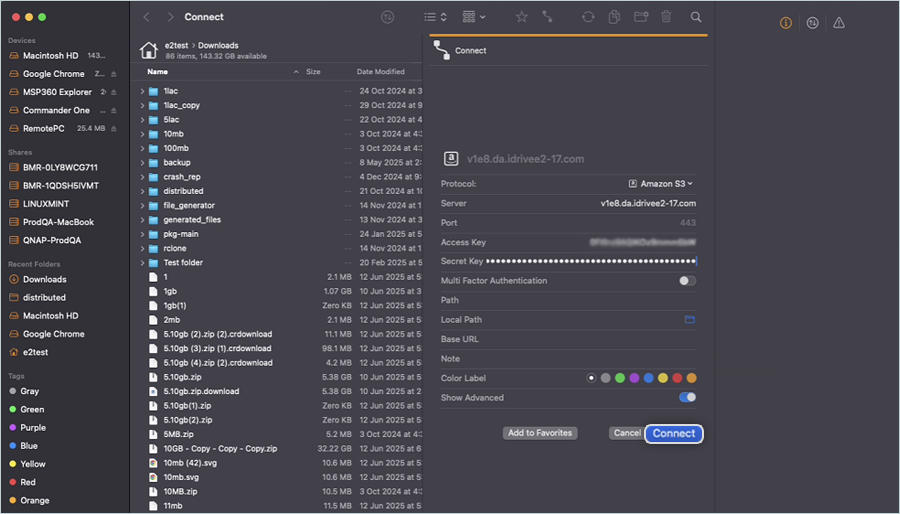Open the list view mode dropdown
Viewport: 900px width, 514px height.
434,17
